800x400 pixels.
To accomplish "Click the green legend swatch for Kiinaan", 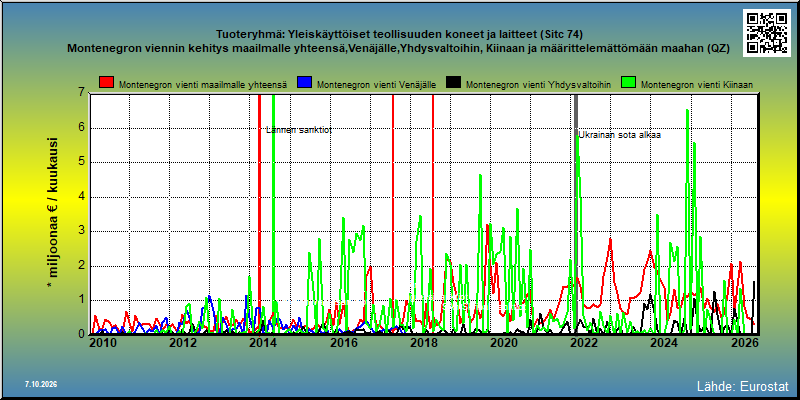I will pos(628,83).
